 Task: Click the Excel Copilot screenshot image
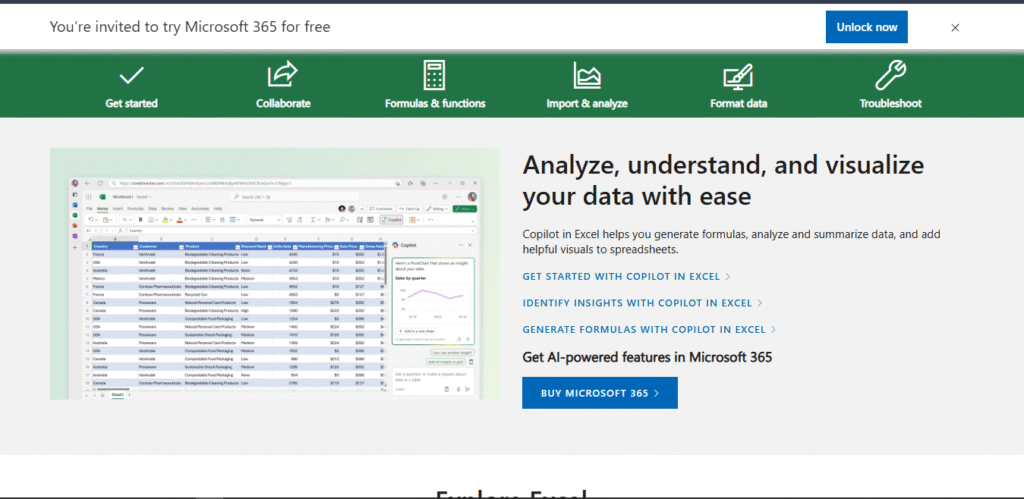click(274, 274)
